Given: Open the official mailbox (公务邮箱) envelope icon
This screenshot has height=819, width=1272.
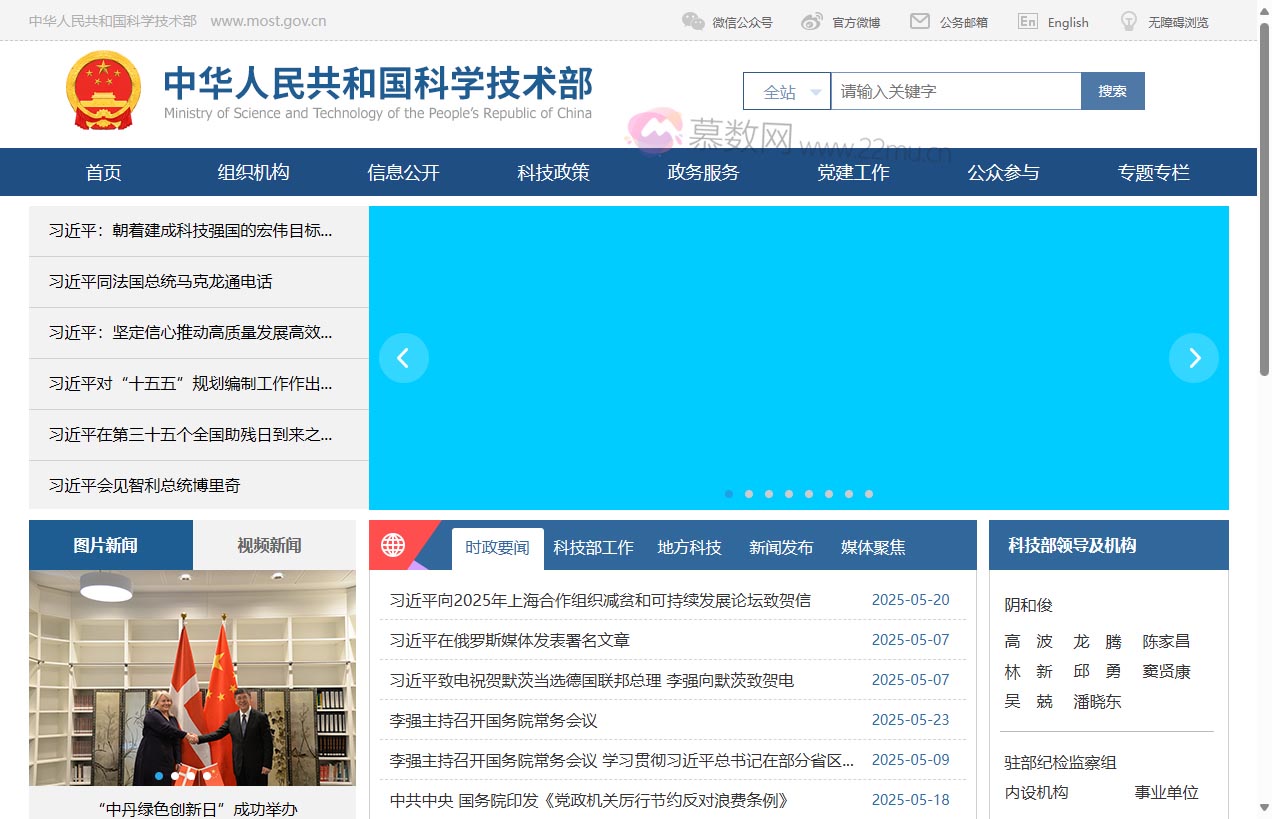Looking at the screenshot, I should pyautogui.click(x=922, y=20).
